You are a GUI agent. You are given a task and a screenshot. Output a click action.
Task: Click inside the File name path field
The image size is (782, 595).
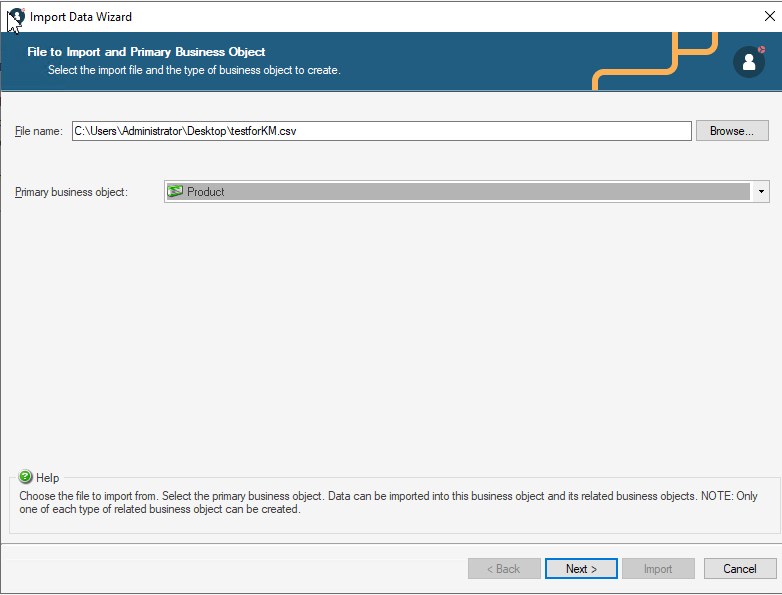click(380, 131)
